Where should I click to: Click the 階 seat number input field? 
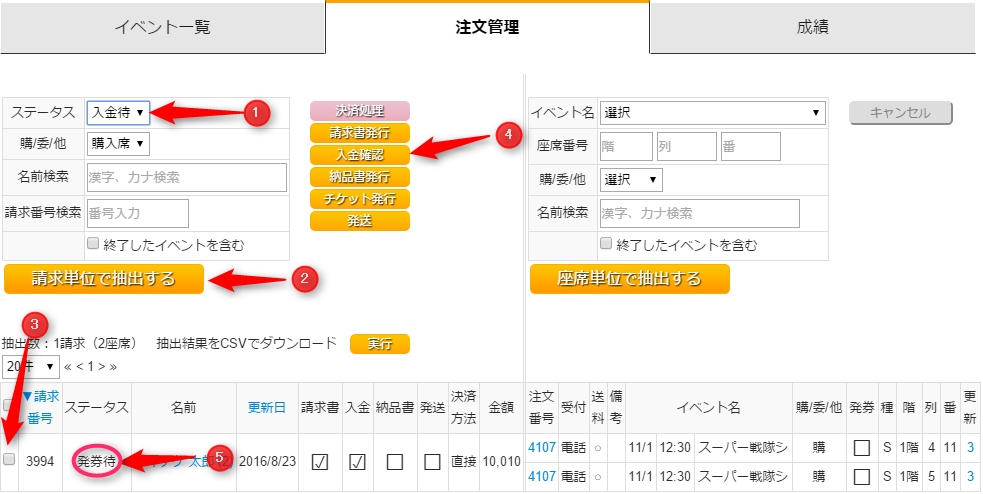[625, 147]
